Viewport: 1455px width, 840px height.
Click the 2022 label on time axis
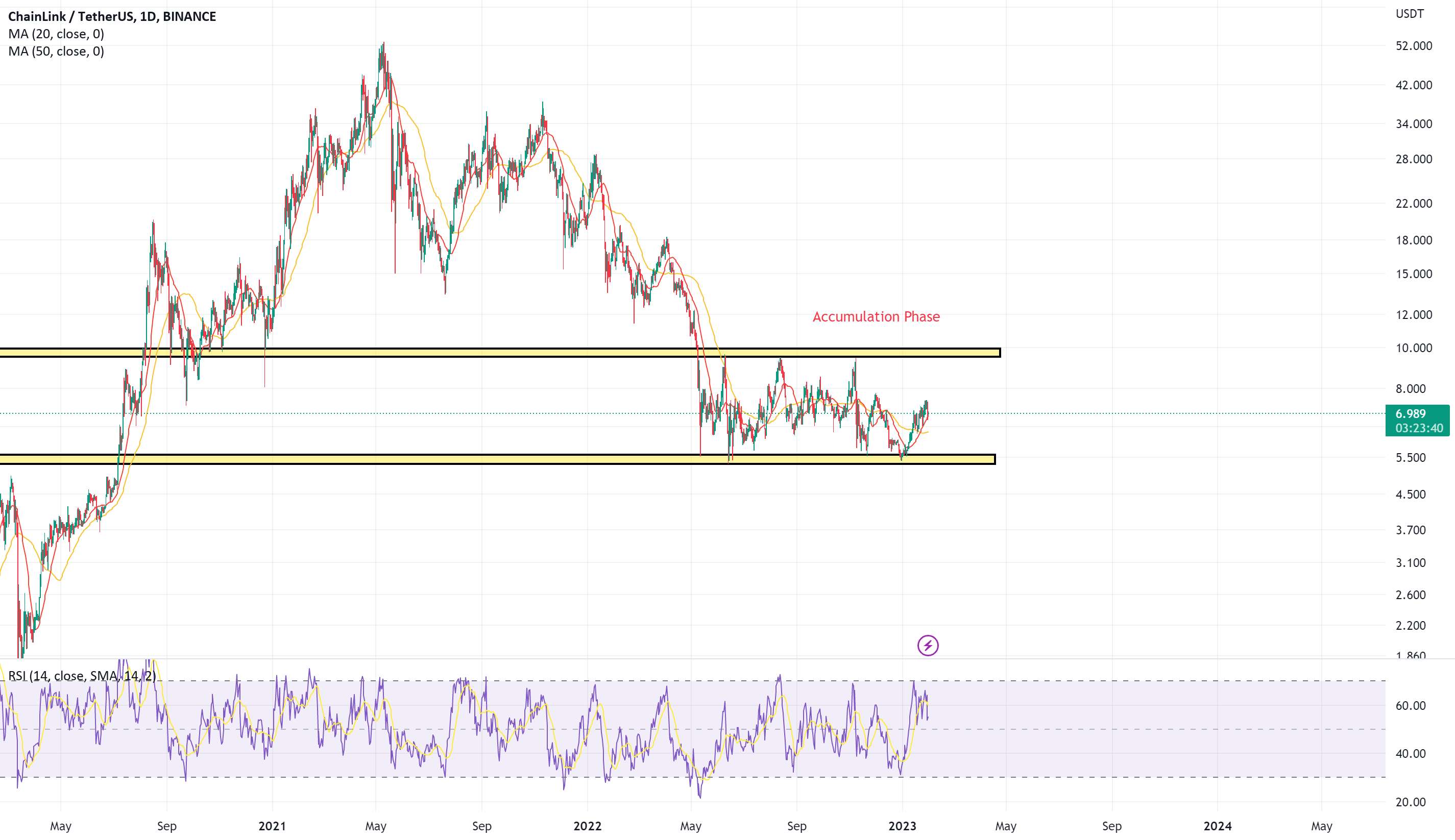pyautogui.click(x=588, y=826)
